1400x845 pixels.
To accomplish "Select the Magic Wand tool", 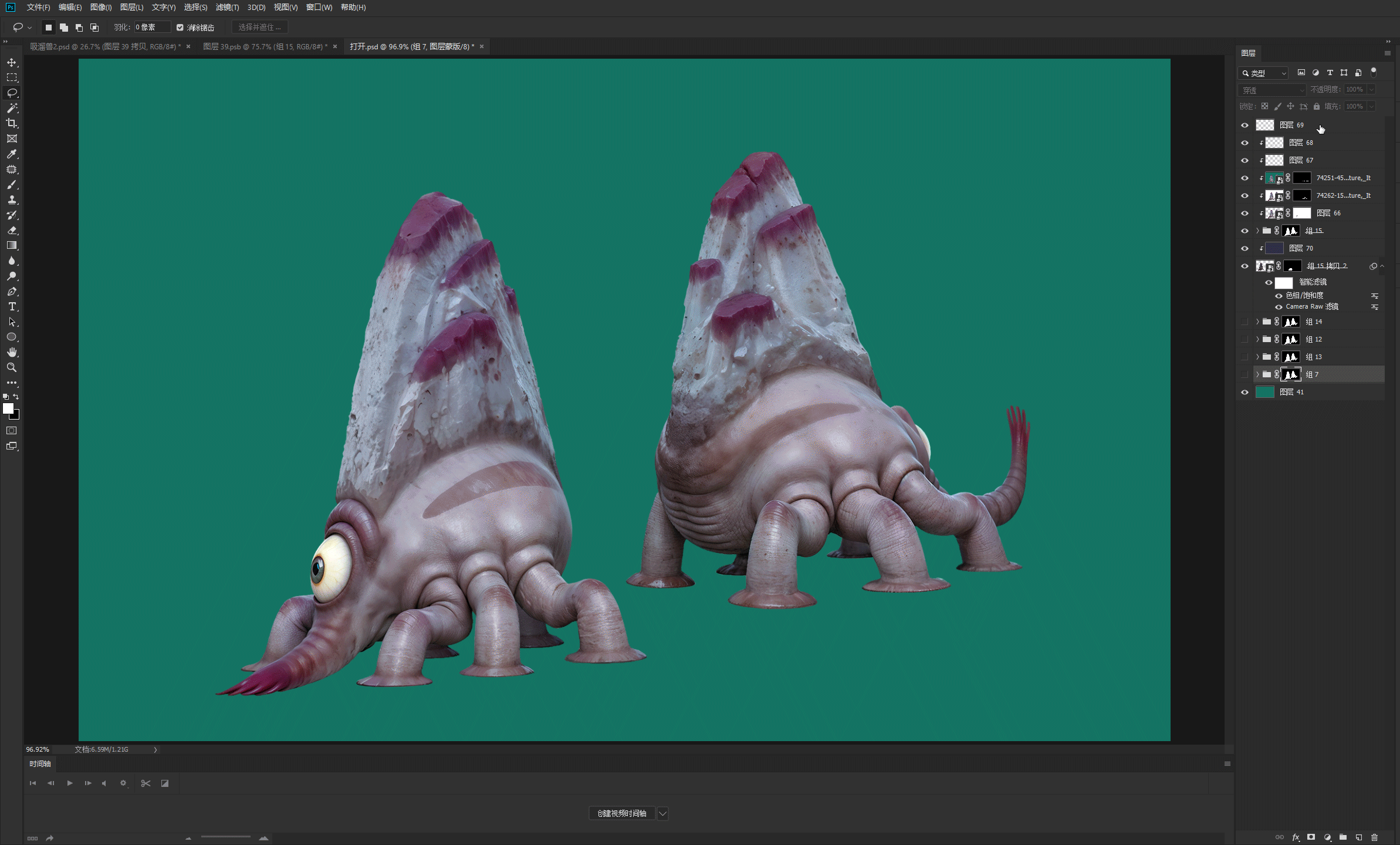I will tap(12, 108).
